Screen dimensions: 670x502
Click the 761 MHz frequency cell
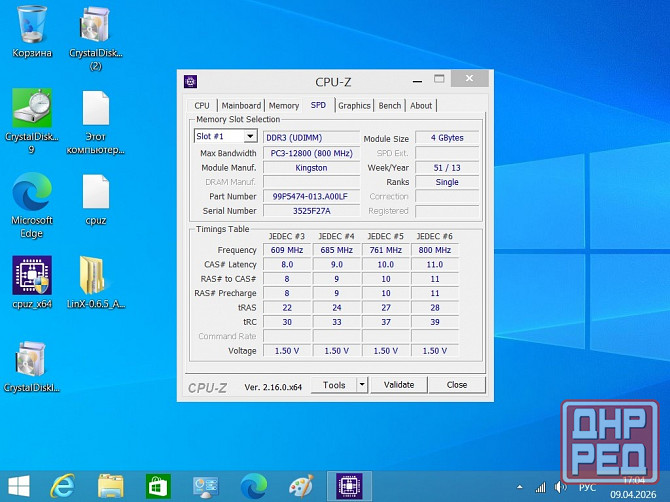(x=386, y=250)
